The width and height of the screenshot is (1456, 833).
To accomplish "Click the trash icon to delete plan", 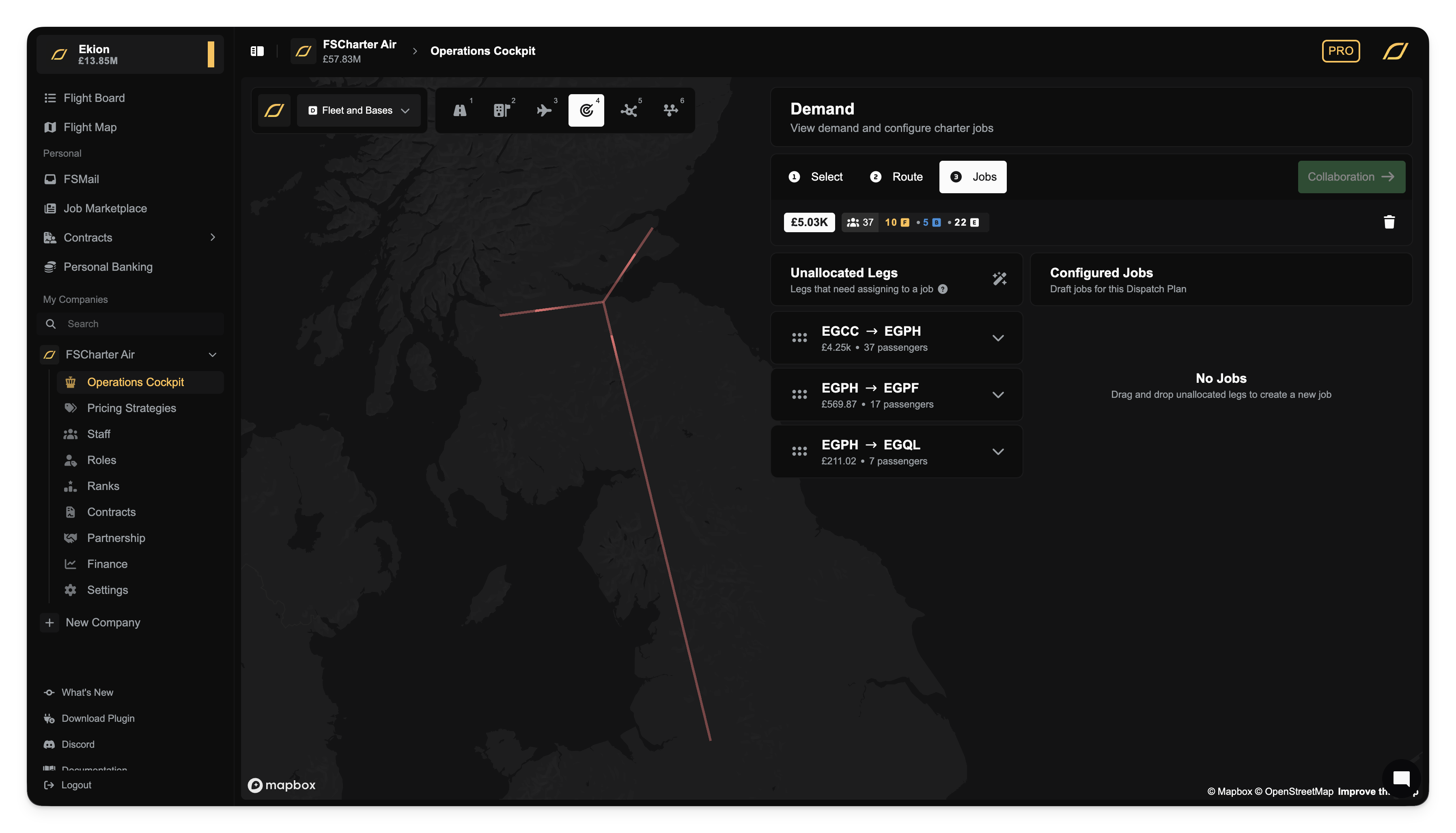I will 1389,222.
